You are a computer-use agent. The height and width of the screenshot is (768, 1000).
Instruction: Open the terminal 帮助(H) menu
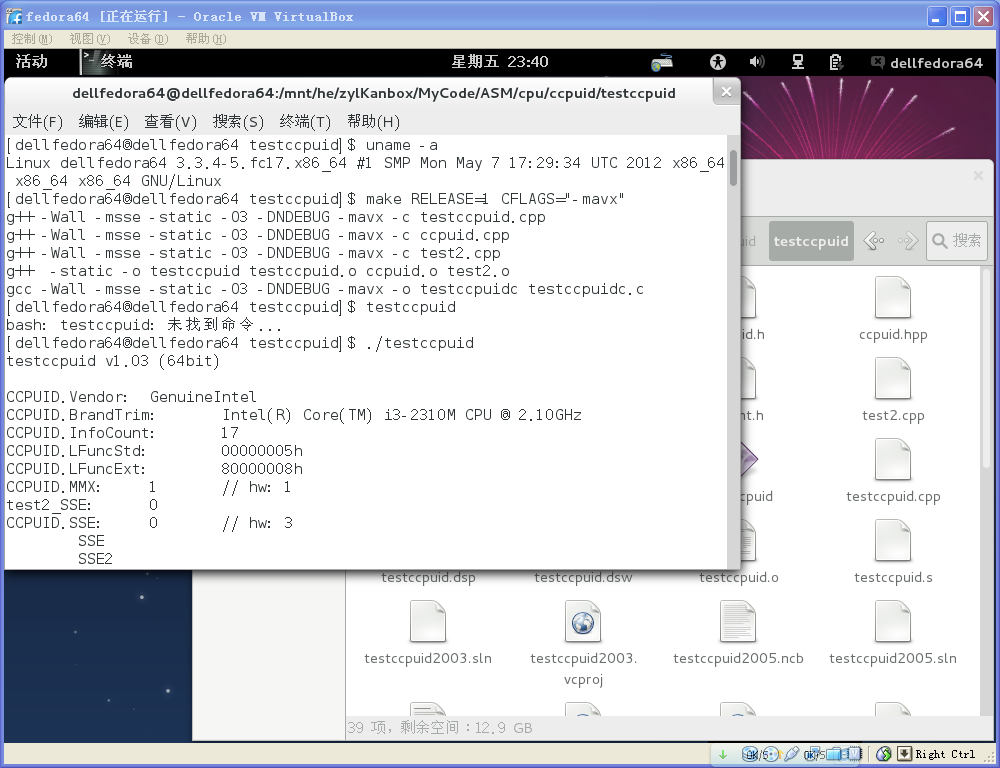pos(373,121)
